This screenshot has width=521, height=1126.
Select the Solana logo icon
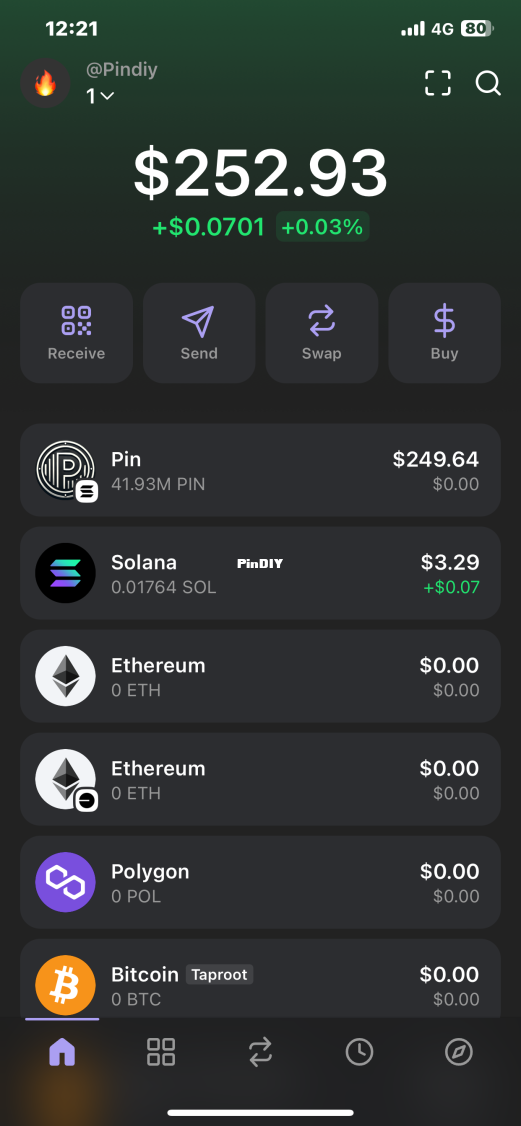point(65,573)
